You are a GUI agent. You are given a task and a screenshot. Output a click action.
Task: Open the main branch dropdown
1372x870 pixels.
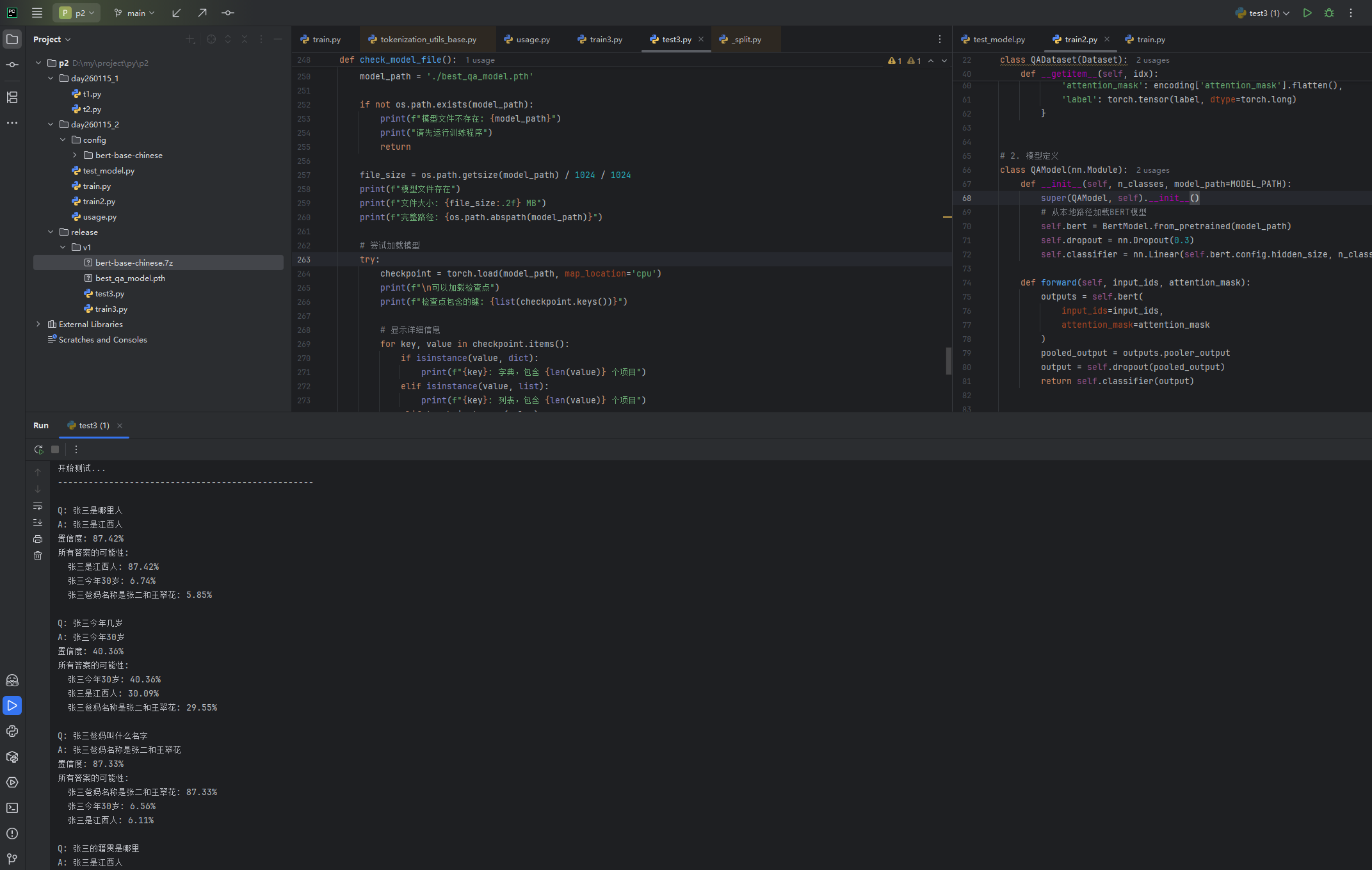point(134,13)
